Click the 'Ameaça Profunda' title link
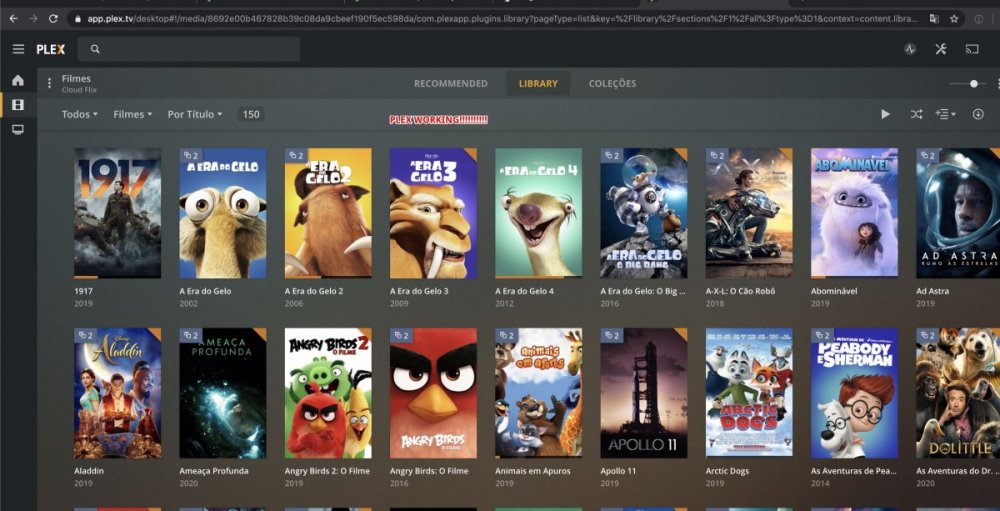This screenshot has width=1000, height=511. (212, 471)
